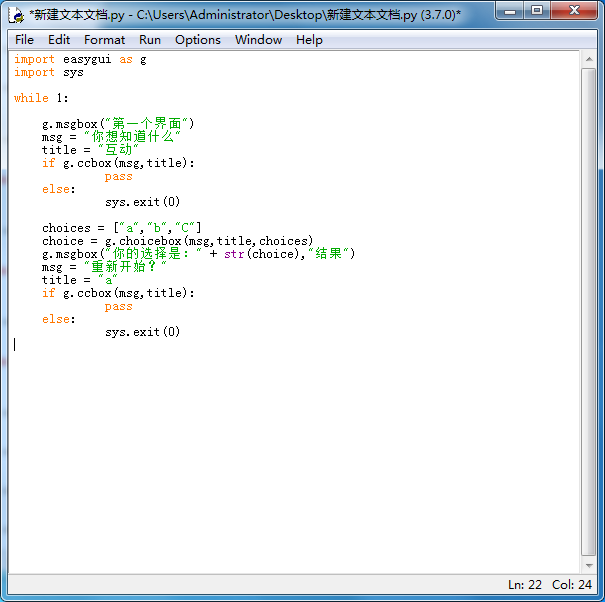Viewport: 605px width, 602px height.
Task: Click the scrollbar down arrow
Action: click(589, 566)
